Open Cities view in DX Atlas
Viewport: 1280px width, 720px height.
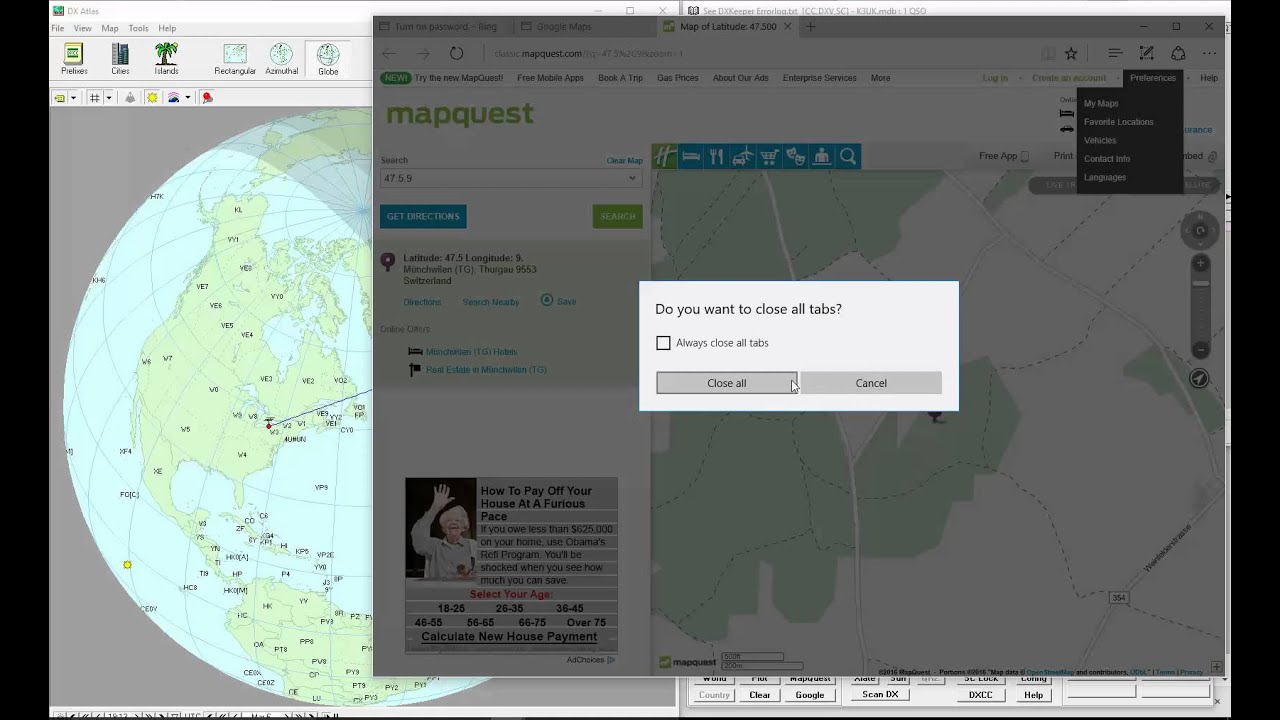click(x=120, y=59)
